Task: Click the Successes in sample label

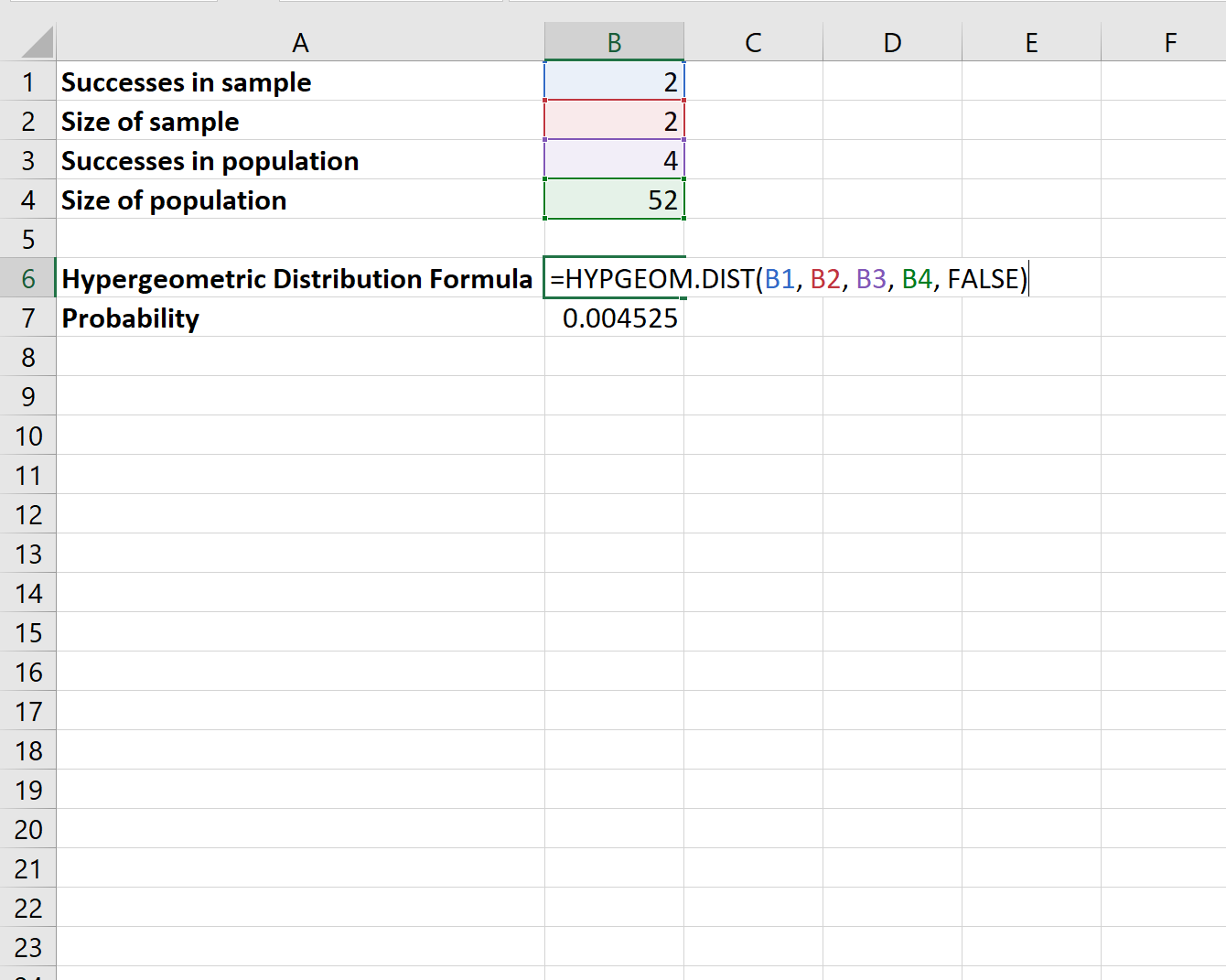Action: point(186,81)
